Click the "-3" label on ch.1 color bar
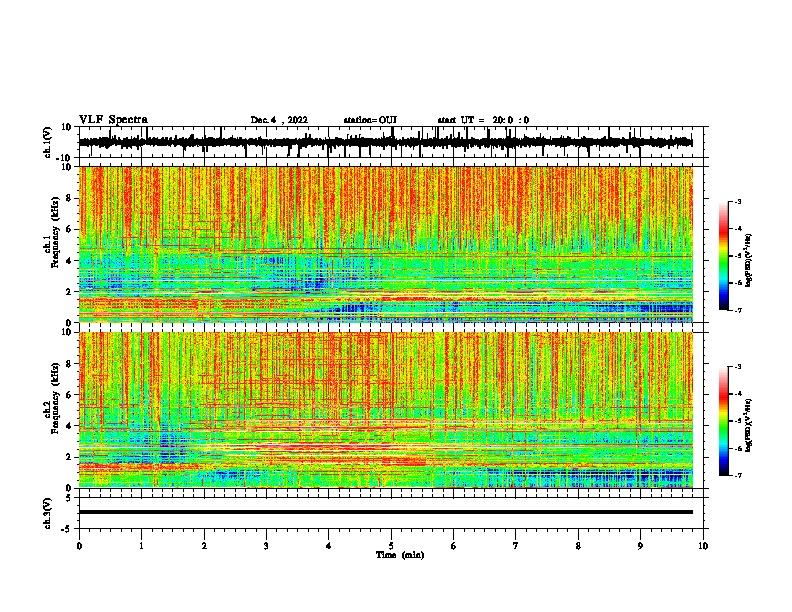 click(737, 201)
